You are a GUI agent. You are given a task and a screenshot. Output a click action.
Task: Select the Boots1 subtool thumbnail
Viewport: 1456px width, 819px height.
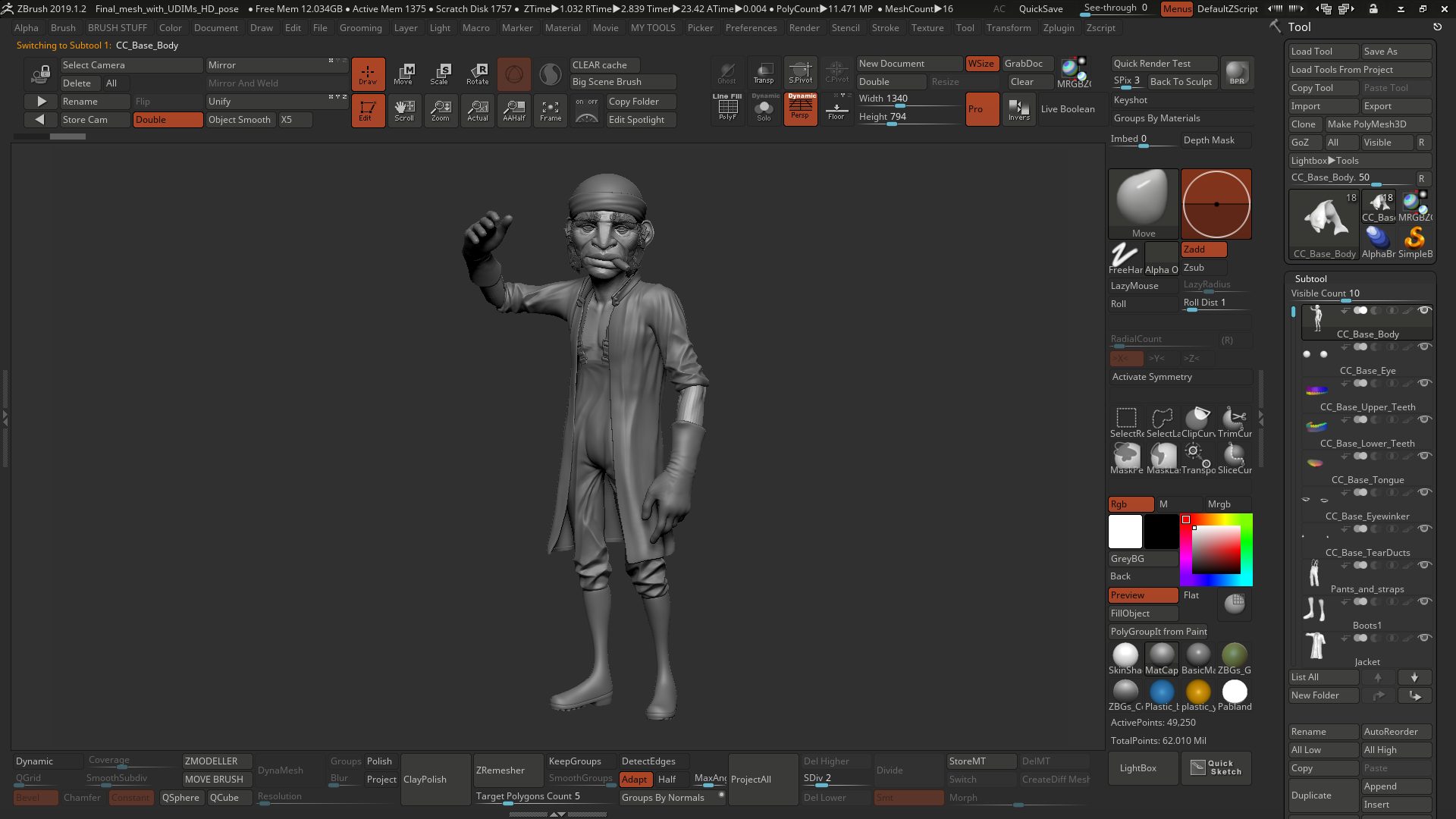point(1315,610)
